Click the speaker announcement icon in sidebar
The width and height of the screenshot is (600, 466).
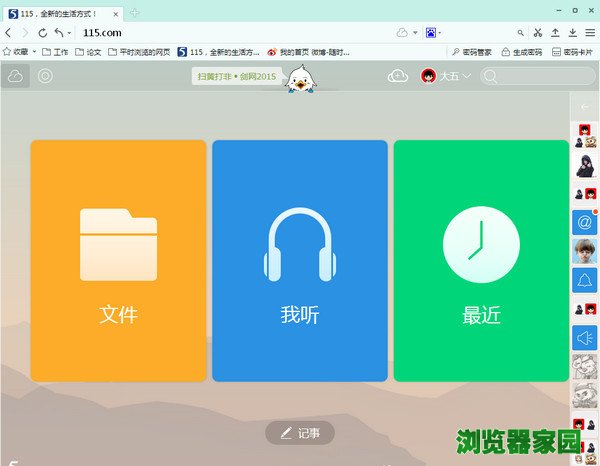584,338
